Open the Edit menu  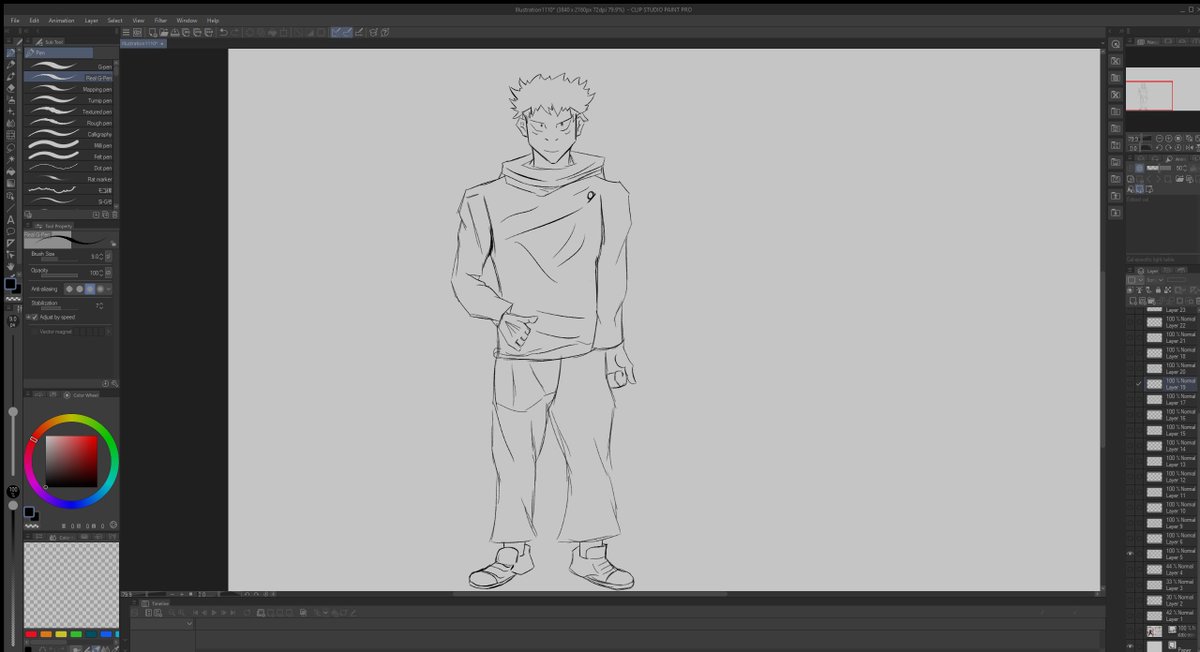(34, 20)
